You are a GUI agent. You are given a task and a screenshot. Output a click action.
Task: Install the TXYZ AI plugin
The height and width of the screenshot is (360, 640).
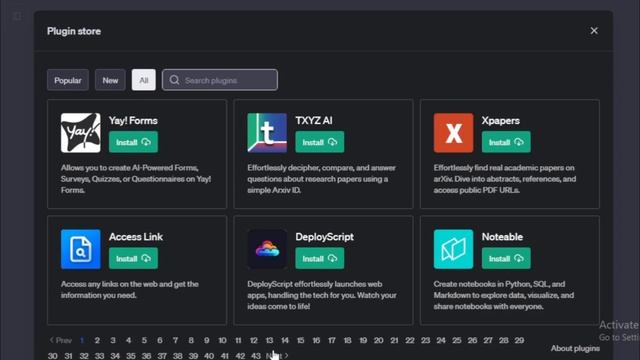click(x=320, y=142)
